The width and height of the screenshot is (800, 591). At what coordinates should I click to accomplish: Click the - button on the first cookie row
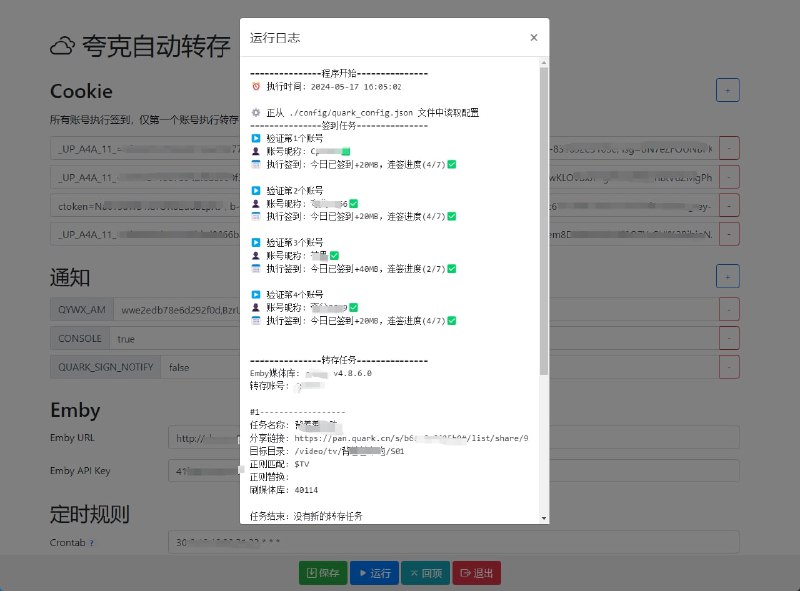pos(728,146)
